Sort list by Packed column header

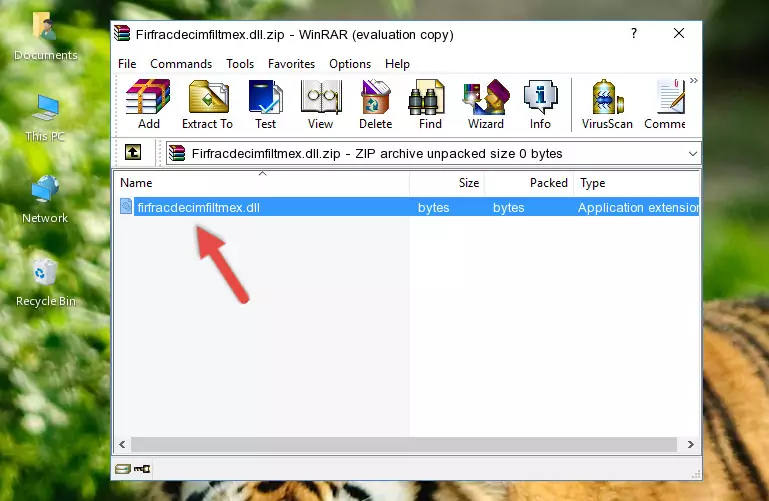[x=529, y=182]
